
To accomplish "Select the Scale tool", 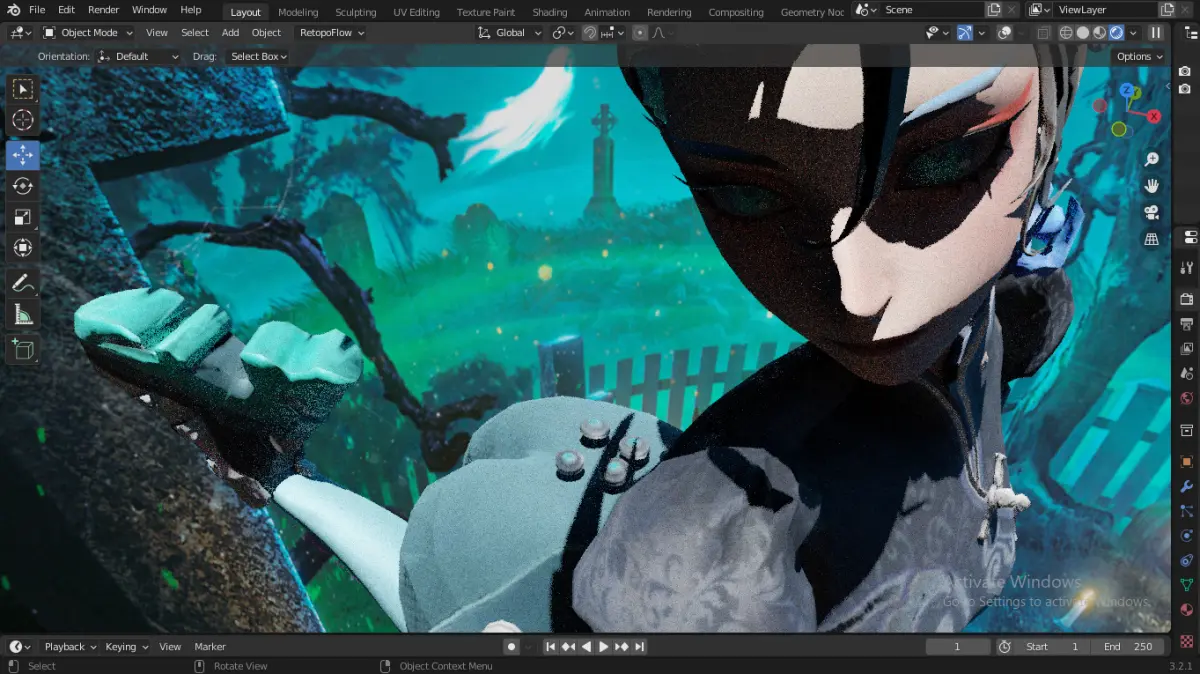I will (22, 217).
